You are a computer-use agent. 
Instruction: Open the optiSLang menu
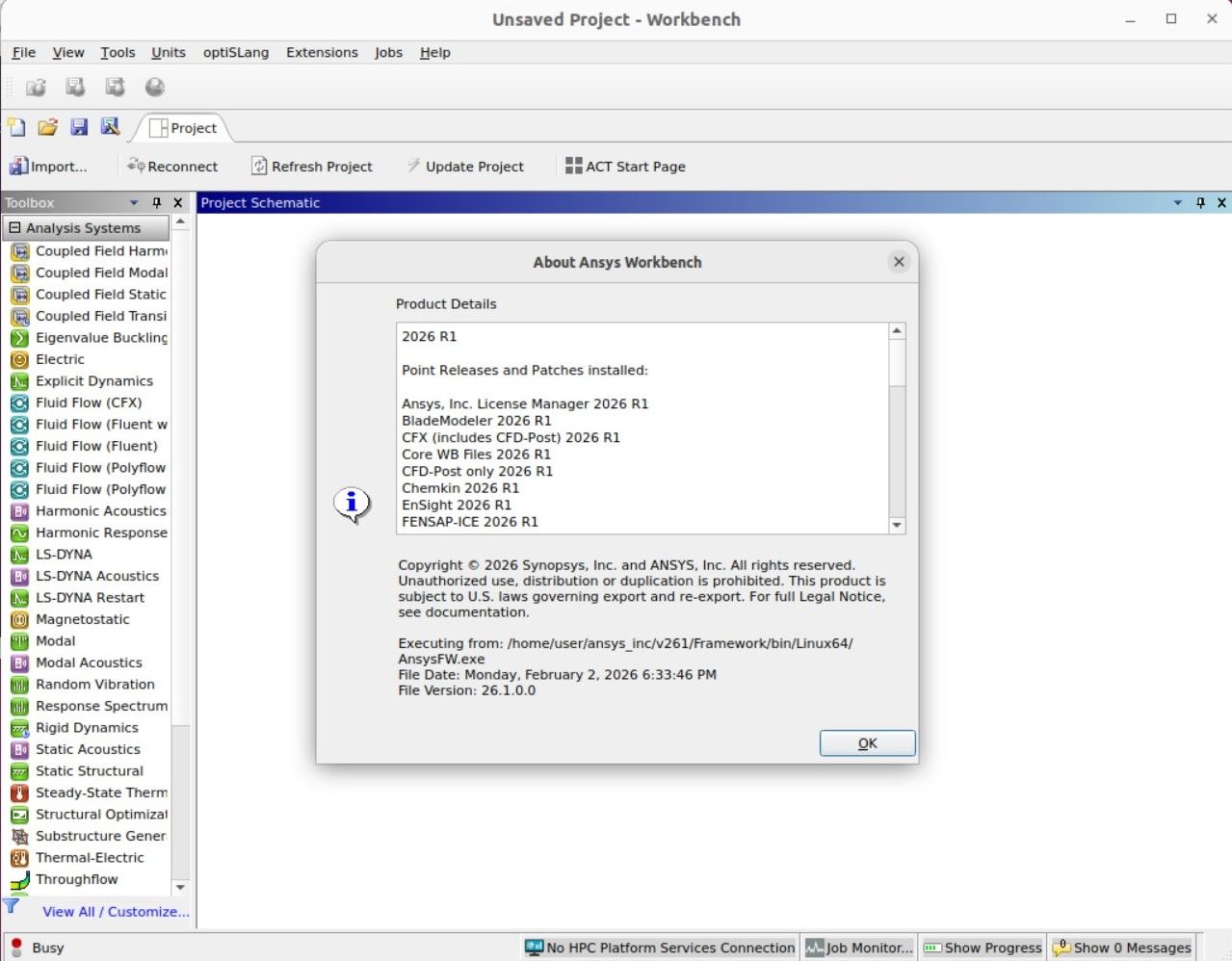pos(236,53)
